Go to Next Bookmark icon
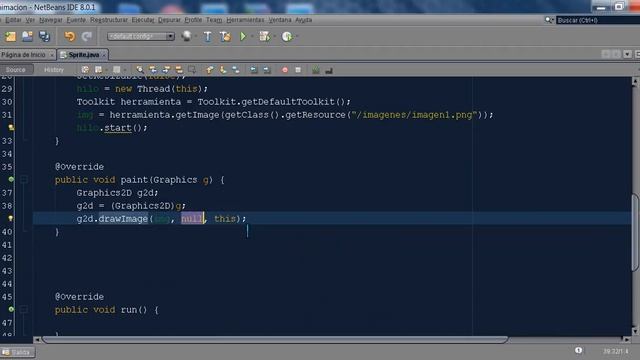 [222, 70]
